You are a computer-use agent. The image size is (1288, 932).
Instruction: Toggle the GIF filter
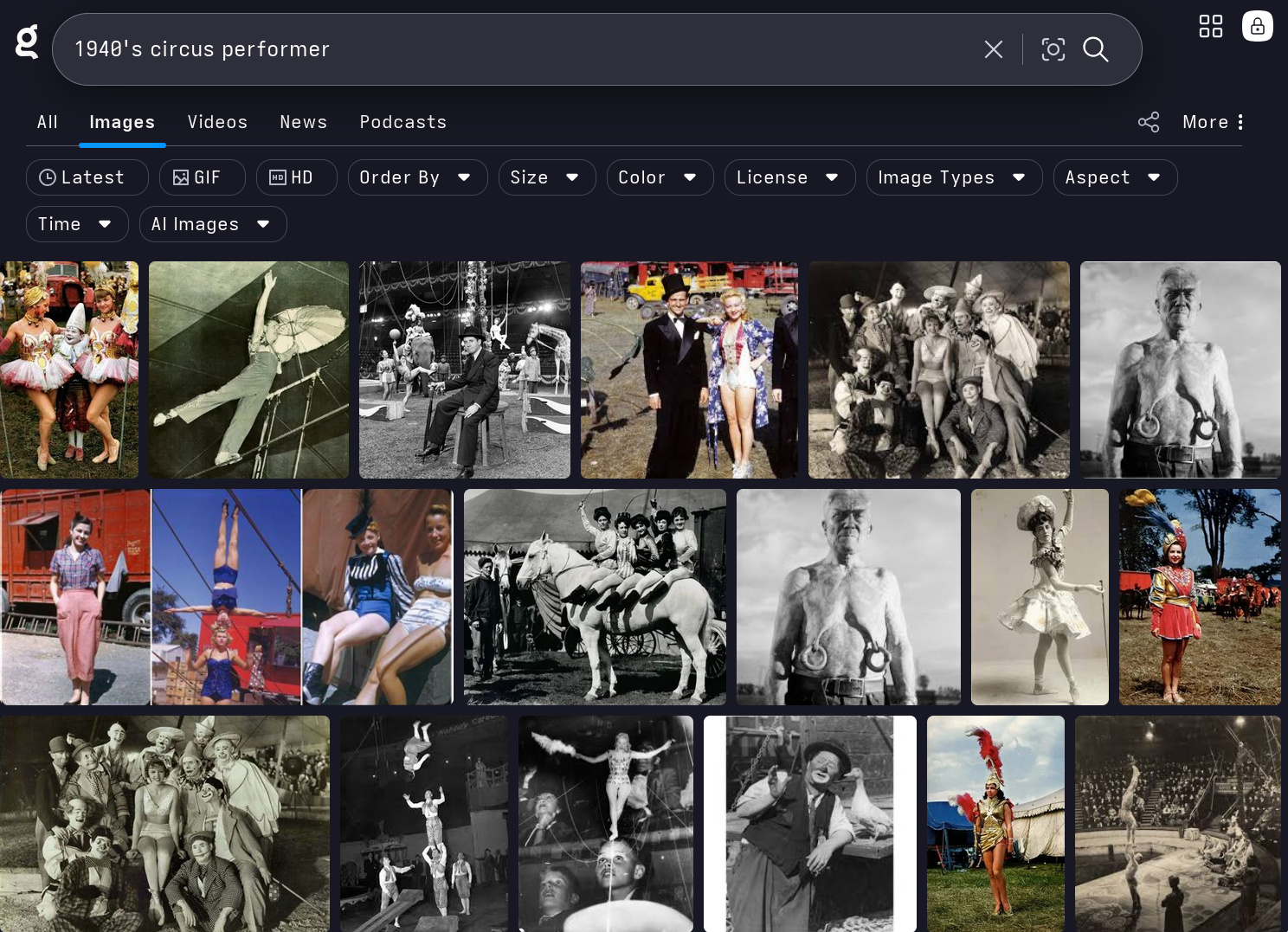pyautogui.click(x=203, y=177)
